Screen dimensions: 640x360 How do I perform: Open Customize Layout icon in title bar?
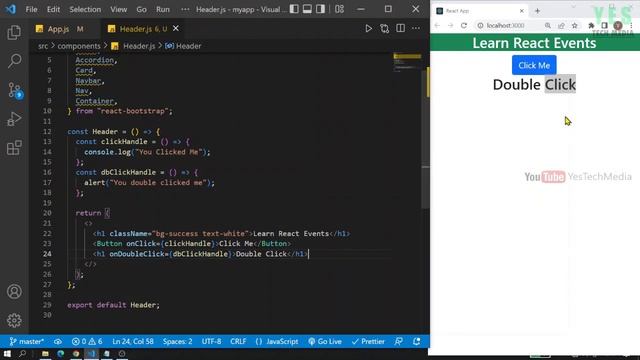pos(339,9)
